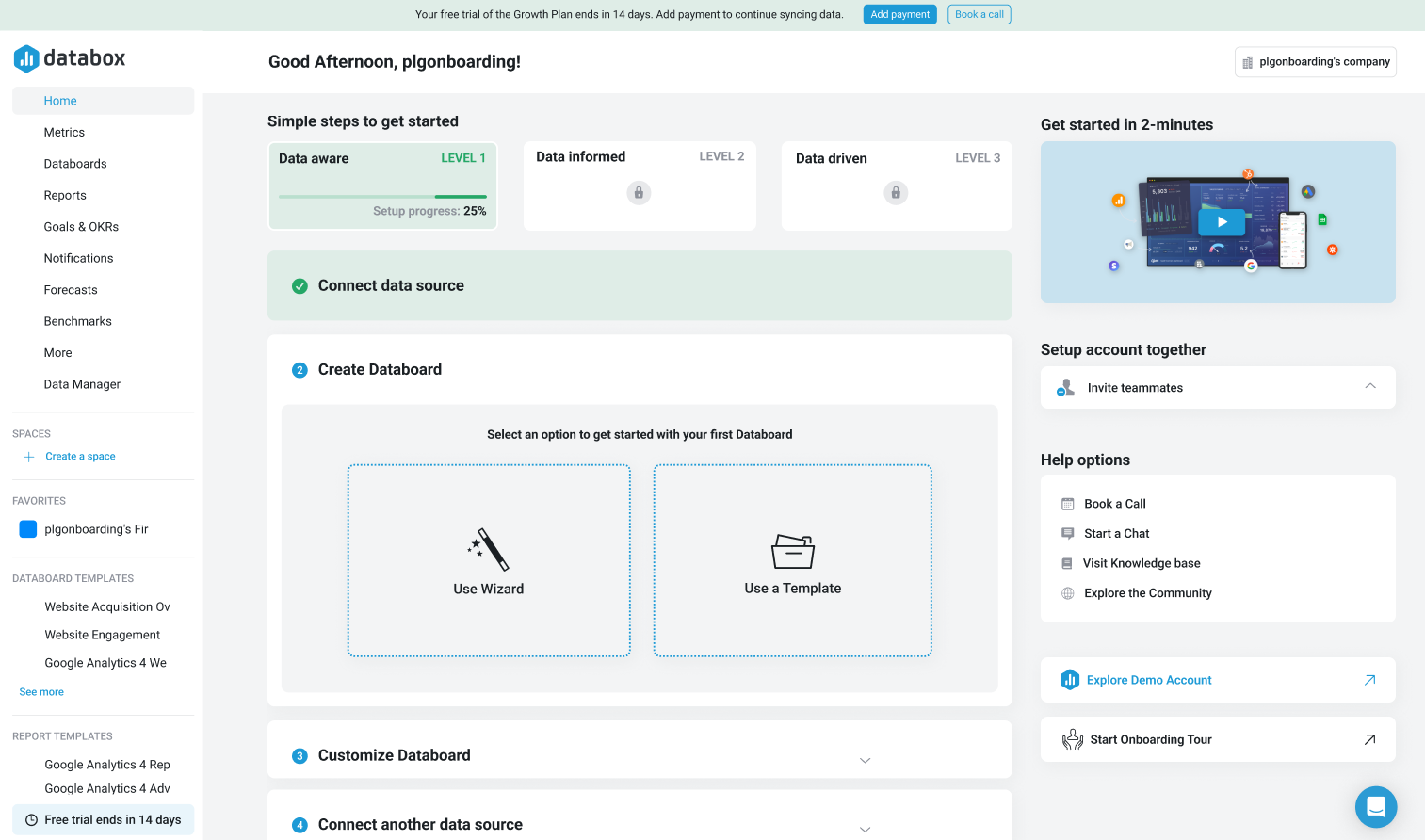The height and width of the screenshot is (840, 1425).
Task: Click the clock icon on free trial notice
Action: [x=31, y=820]
